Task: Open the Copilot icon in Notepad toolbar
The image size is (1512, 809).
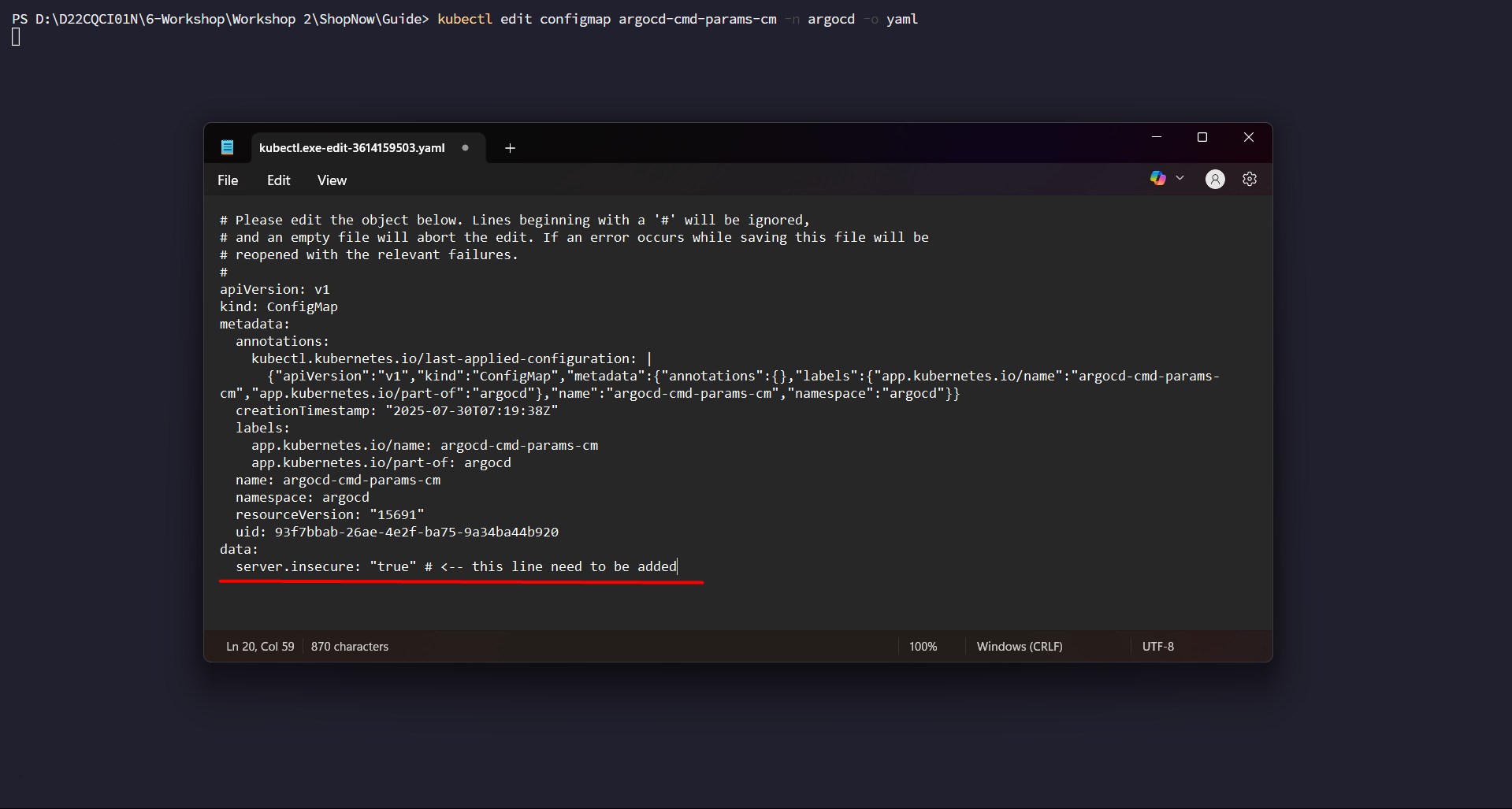Action: pyautogui.click(x=1157, y=179)
